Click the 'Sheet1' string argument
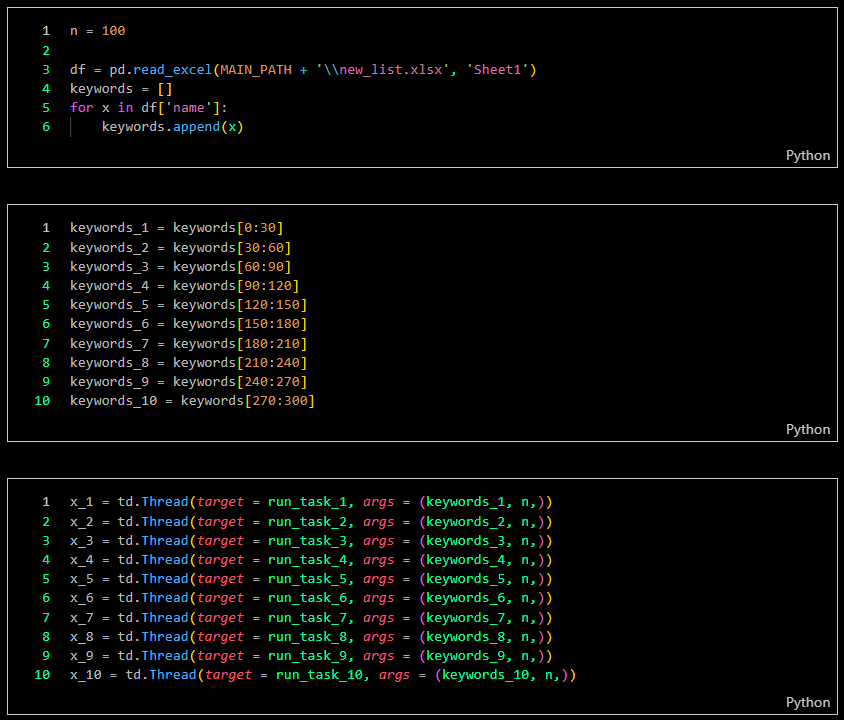The width and height of the screenshot is (844, 720). click(497, 69)
